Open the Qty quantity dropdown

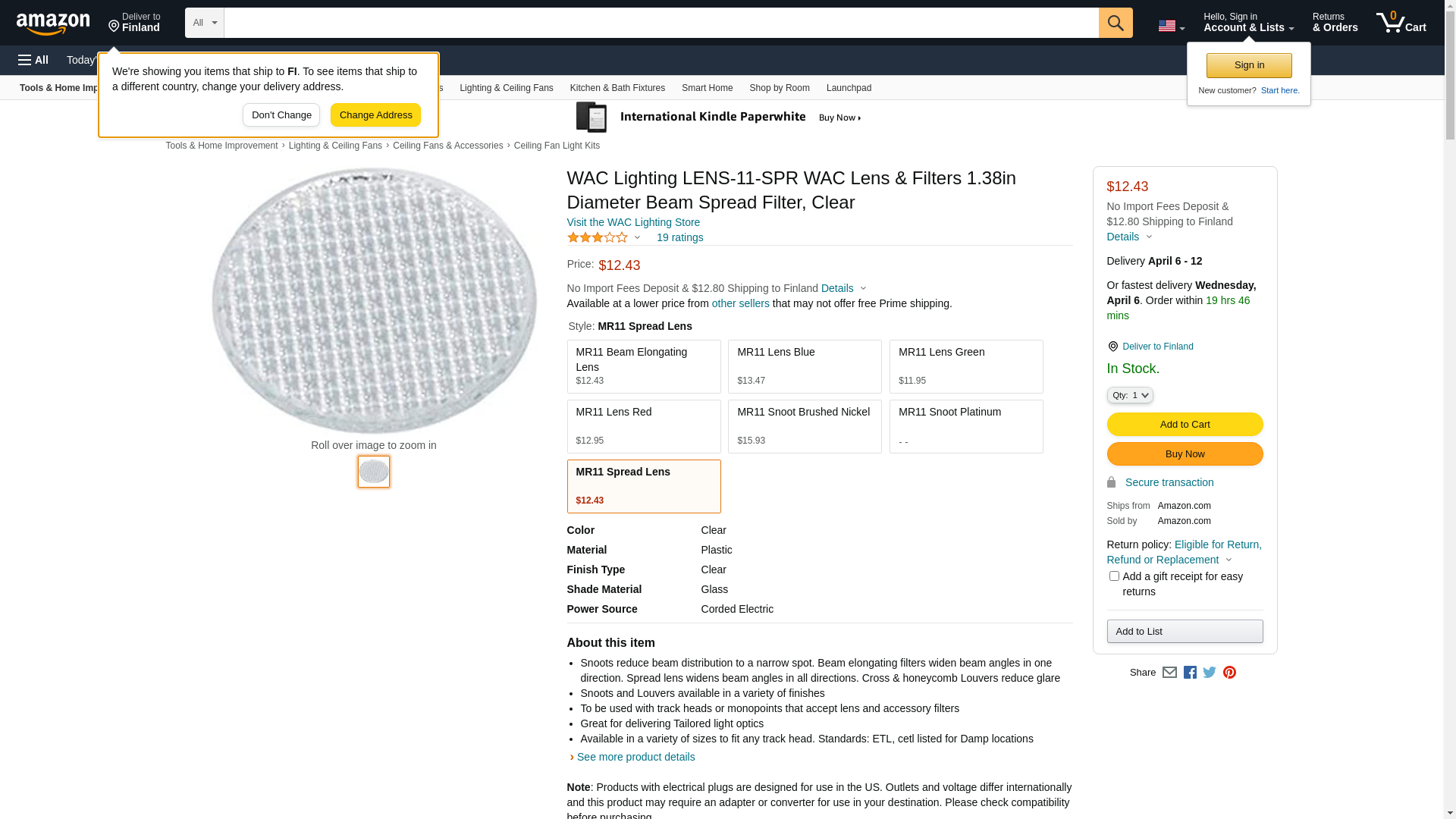[x=1130, y=395]
